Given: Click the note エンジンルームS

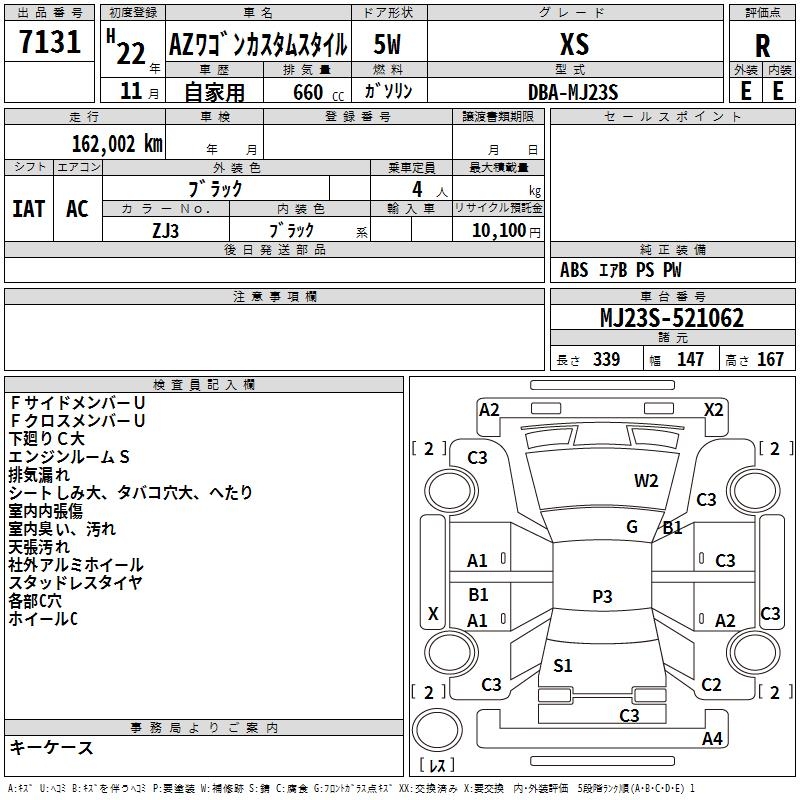Looking at the screenshot, I should (69, 456).
